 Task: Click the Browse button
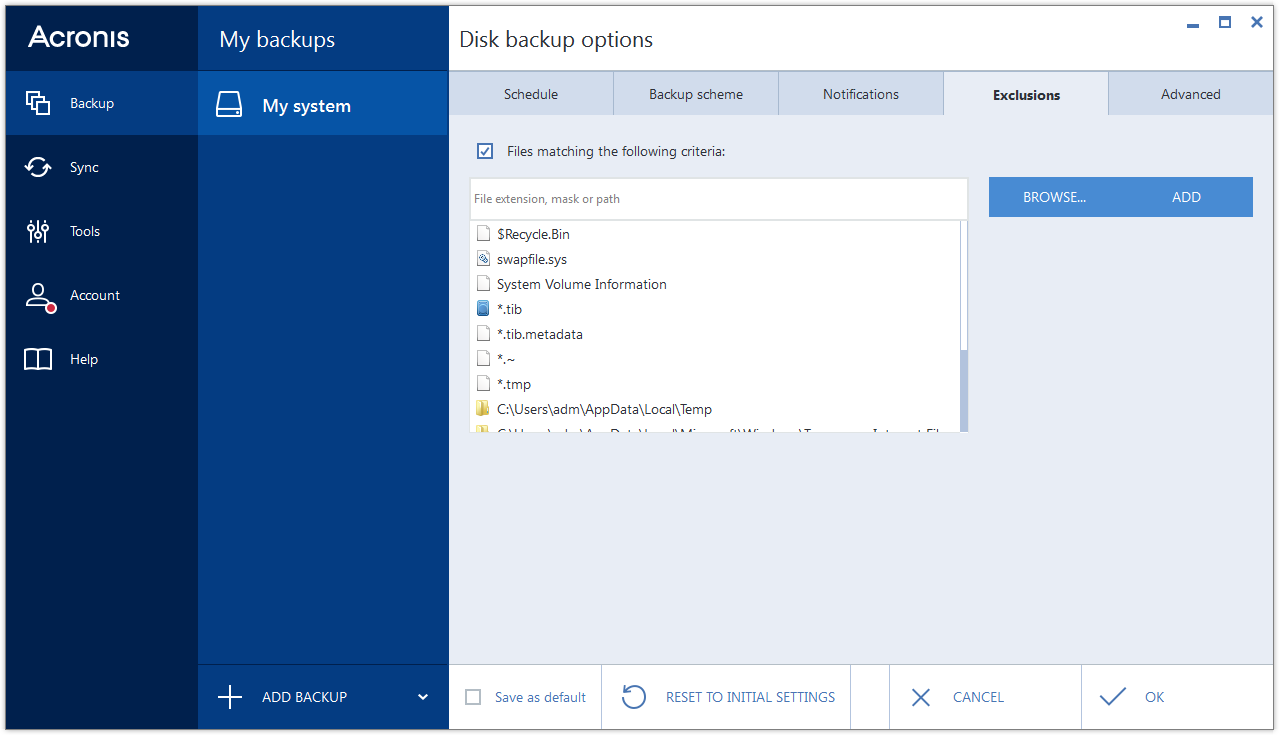(x=1054, y=197)
